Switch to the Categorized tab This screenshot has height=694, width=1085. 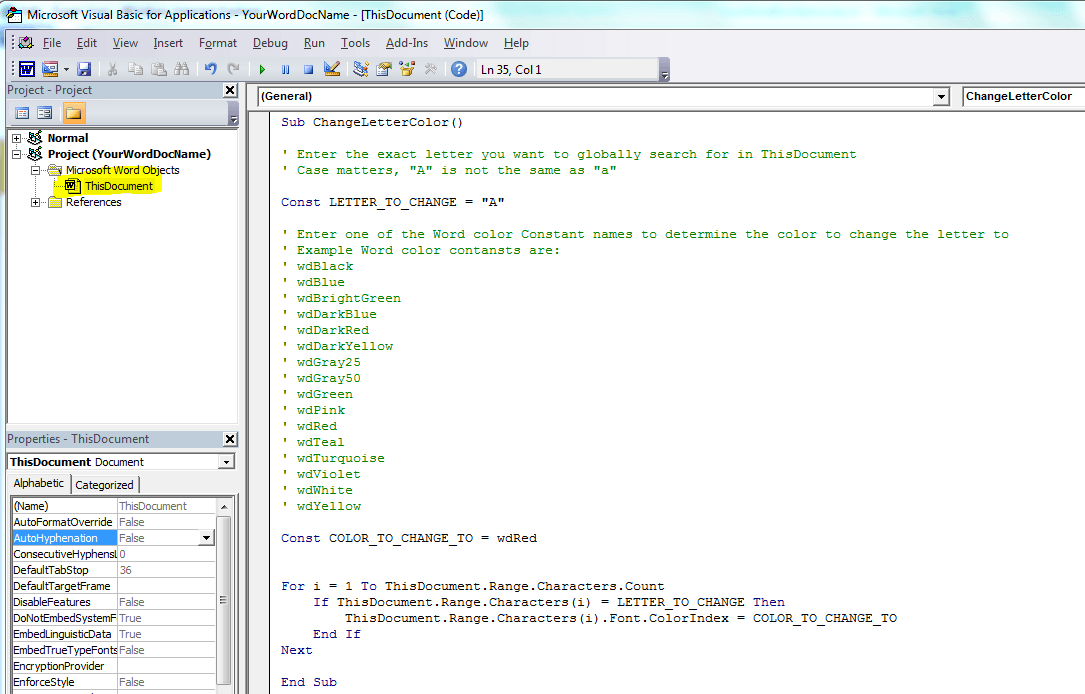104,485
